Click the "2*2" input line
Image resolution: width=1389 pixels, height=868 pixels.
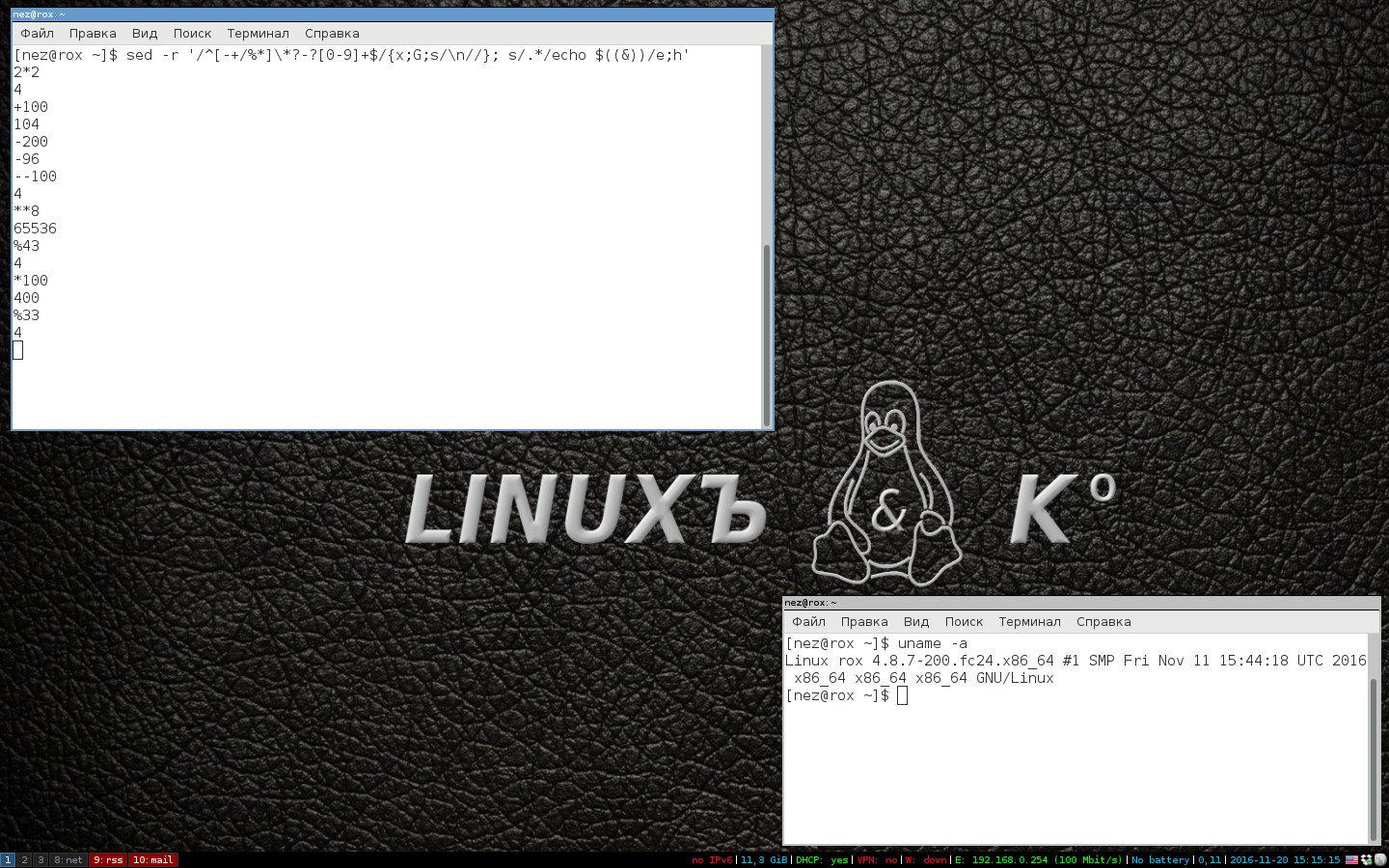[x=26, y=72]
